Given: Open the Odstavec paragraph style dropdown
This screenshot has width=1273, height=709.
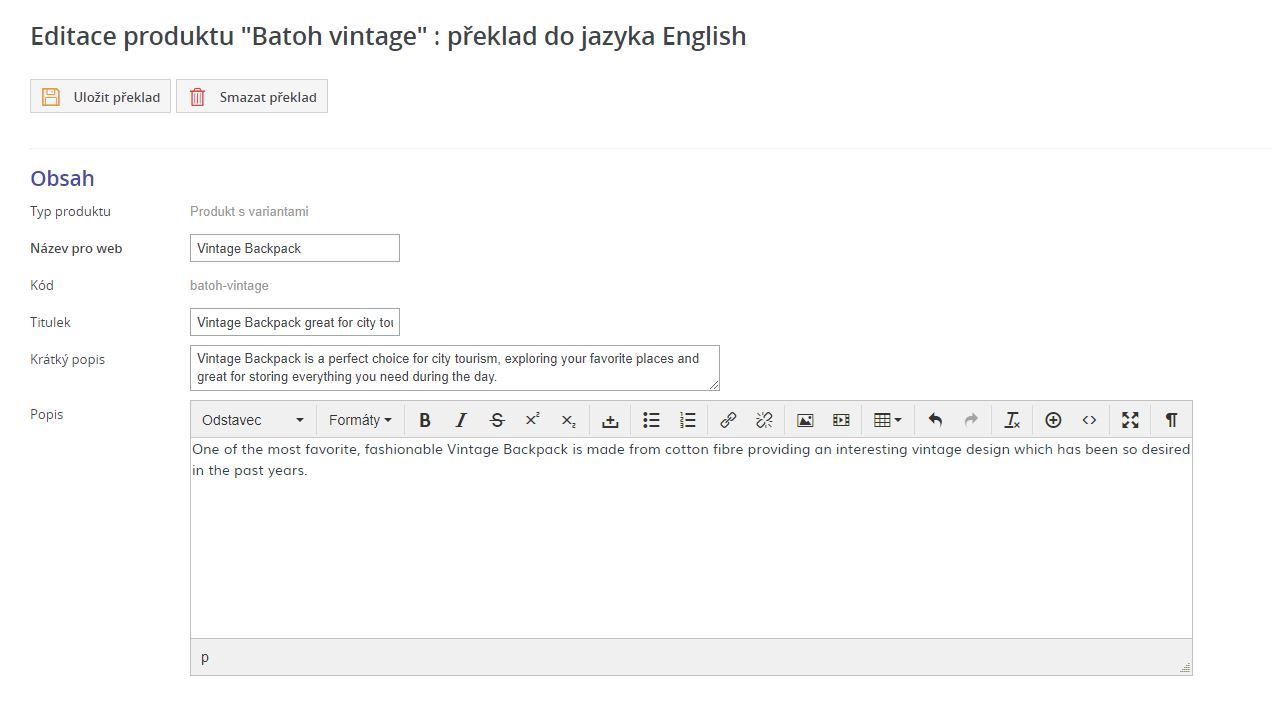Looking at the screenshot, I should coord(253,420).
